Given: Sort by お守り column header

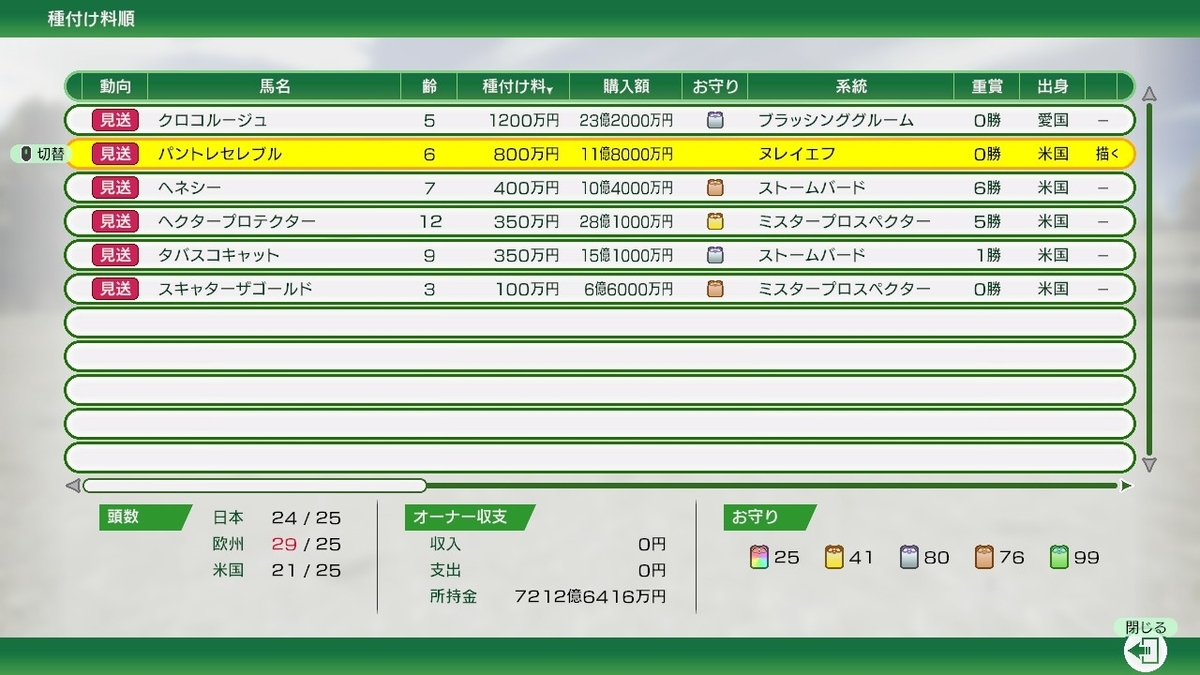Looking at the screenshot, I should (715, 87).
